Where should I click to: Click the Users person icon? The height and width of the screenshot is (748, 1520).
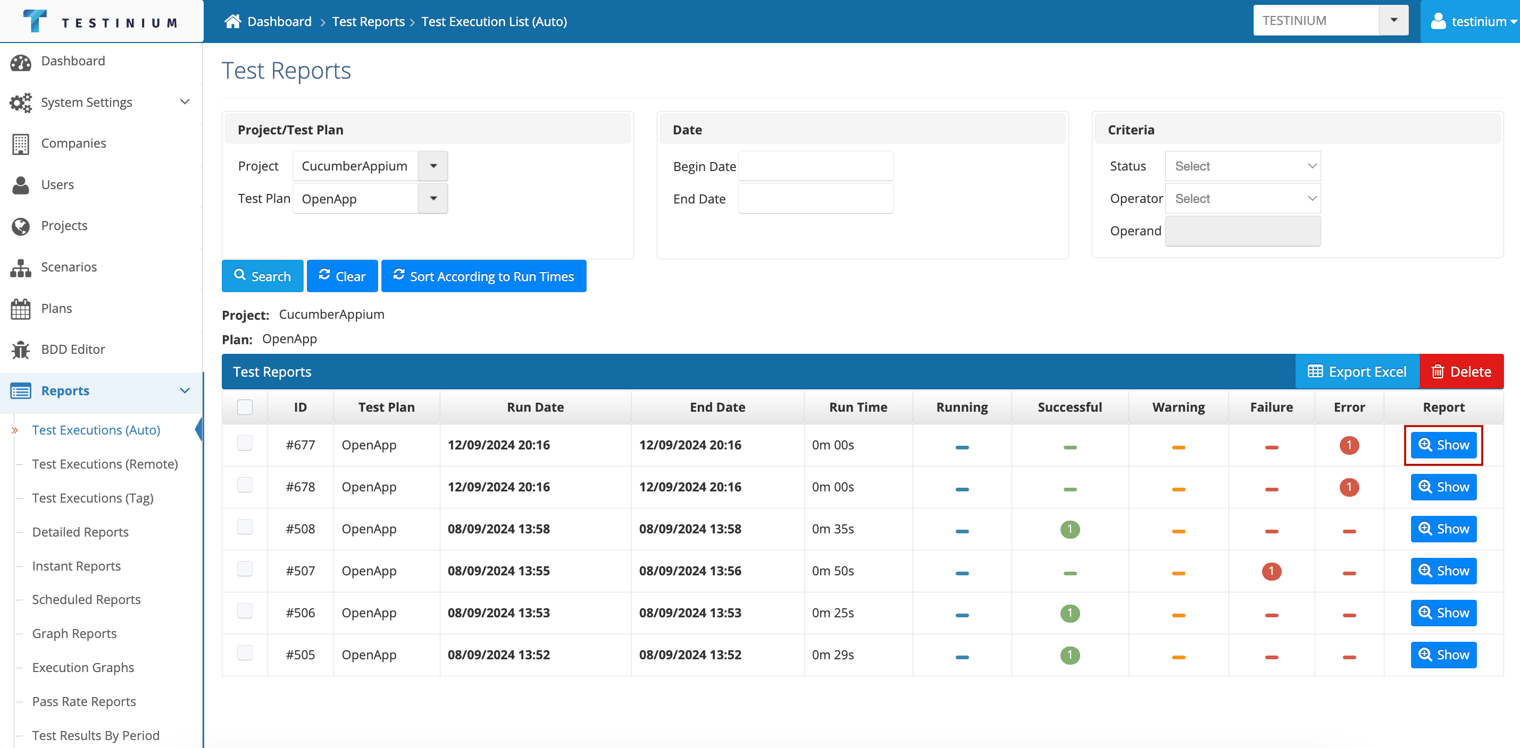[x=21, y=185]
